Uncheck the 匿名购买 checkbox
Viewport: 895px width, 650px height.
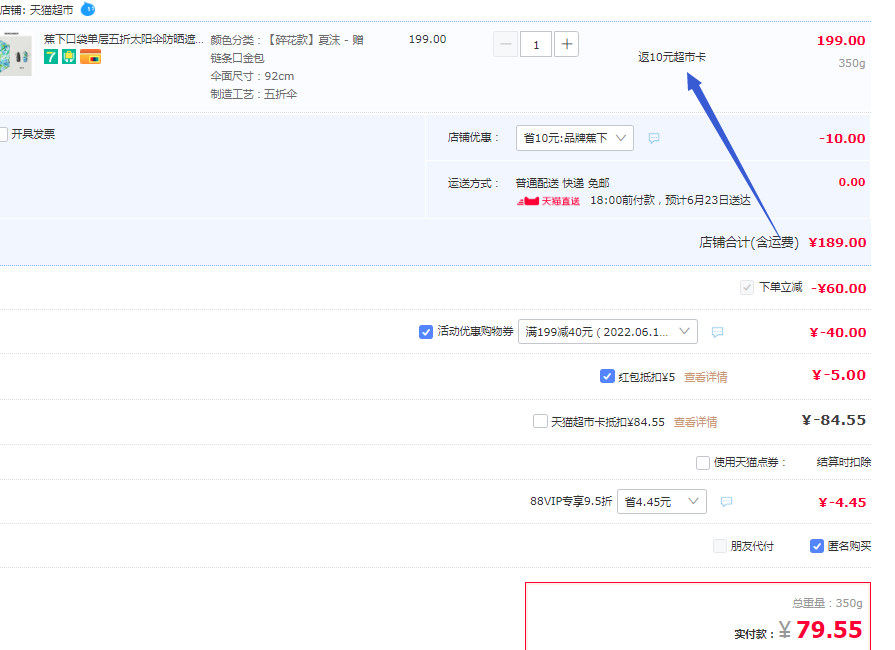coord(817,546)
